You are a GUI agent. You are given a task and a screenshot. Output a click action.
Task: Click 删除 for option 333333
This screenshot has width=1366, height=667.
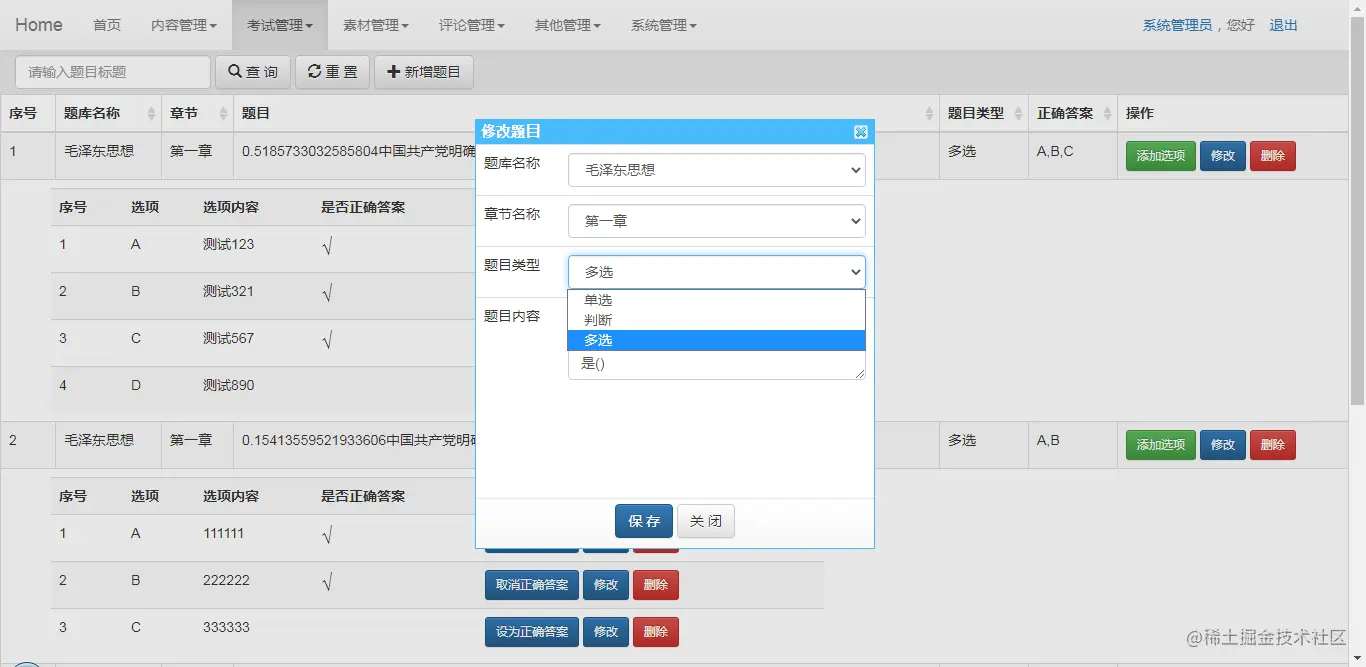coord(656,632)
